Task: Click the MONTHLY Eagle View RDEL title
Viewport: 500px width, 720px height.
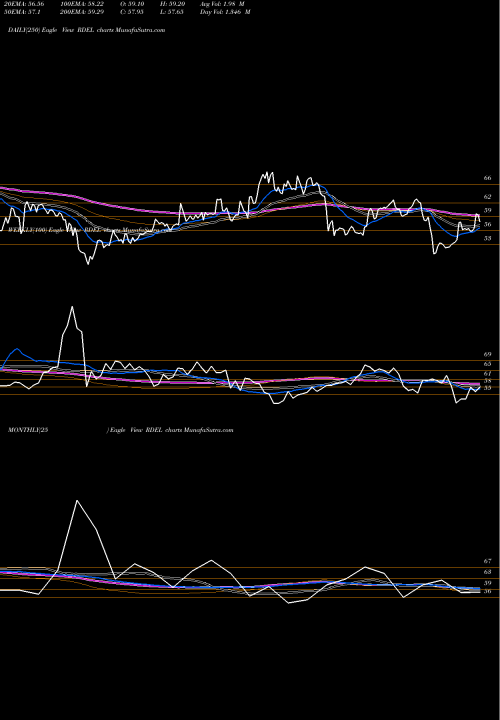Action: [121, 430]
